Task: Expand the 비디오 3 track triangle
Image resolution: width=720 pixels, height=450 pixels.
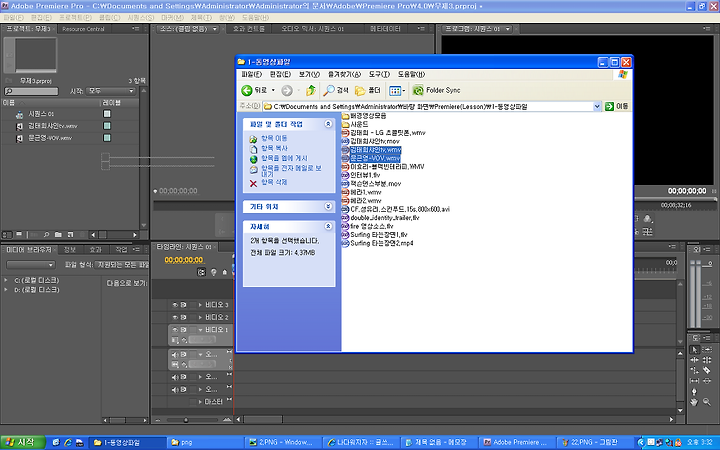Action: (x=200, y=305)
